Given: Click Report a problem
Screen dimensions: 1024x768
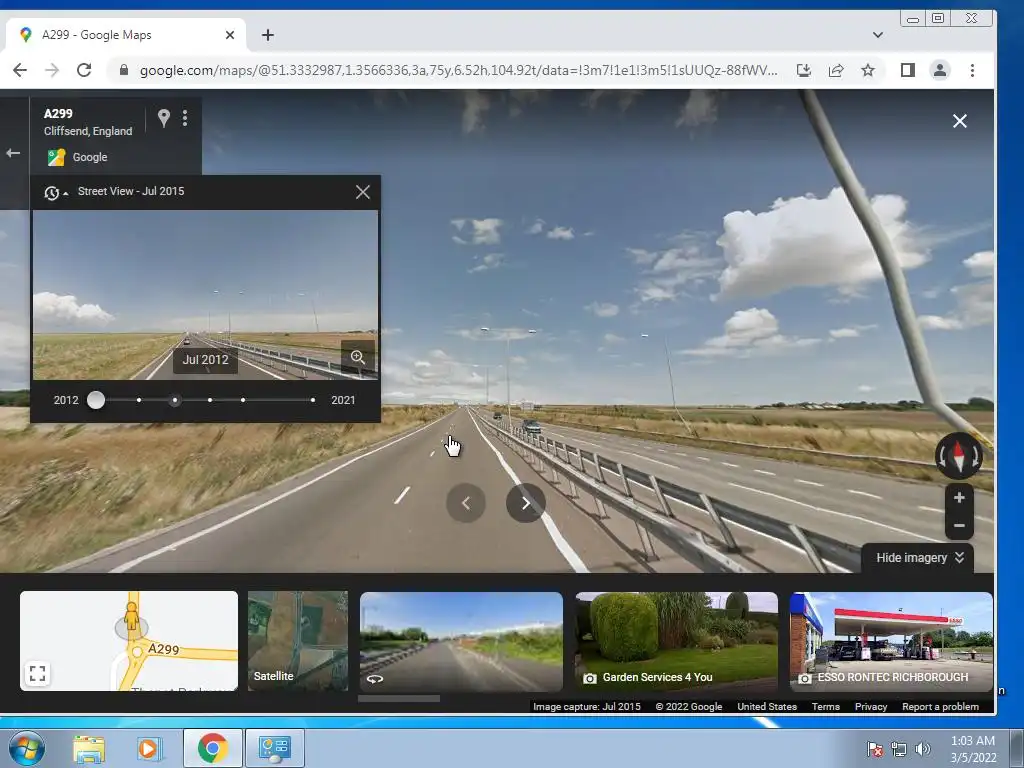Looking at the screenshot, I should pos(940,707).
